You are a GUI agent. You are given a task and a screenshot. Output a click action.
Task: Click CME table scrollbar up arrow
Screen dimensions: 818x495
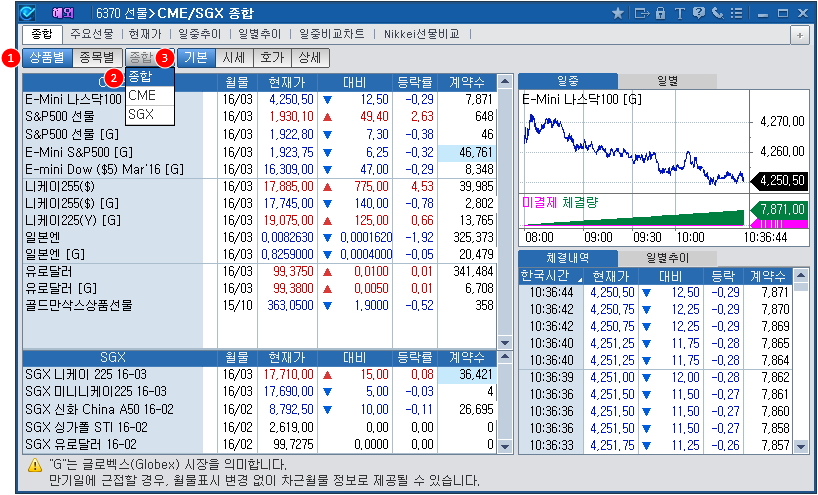(504, 82)
